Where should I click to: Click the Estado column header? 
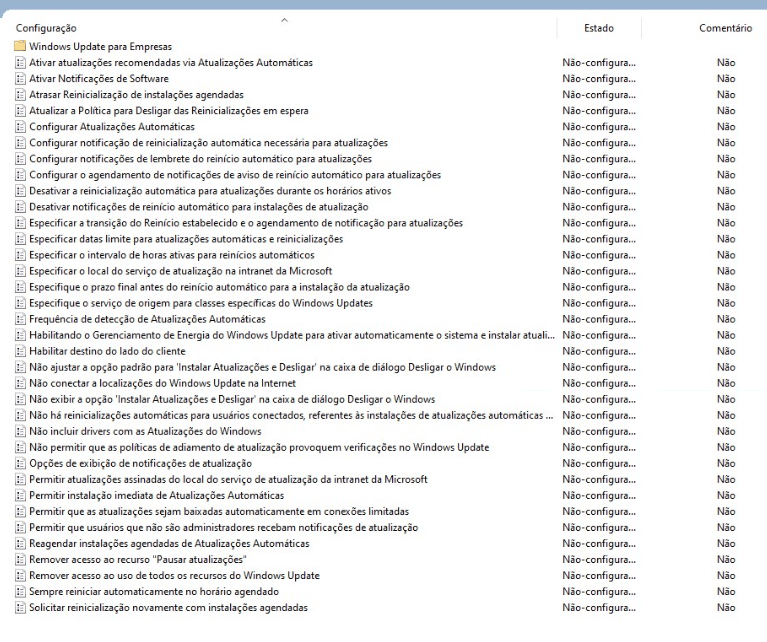(599, 28)
